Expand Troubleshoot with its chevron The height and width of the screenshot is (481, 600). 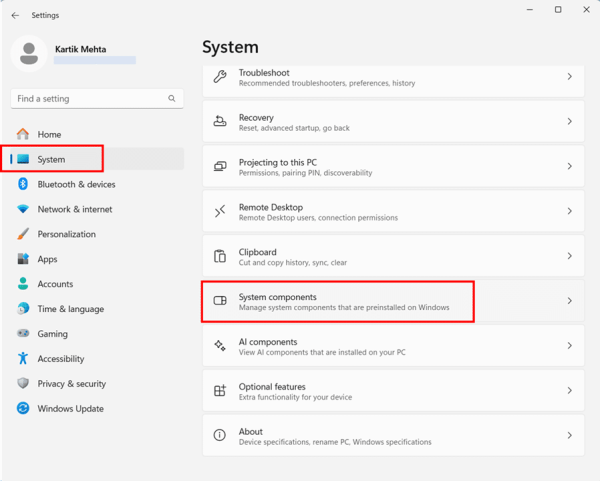click(570, 77)
